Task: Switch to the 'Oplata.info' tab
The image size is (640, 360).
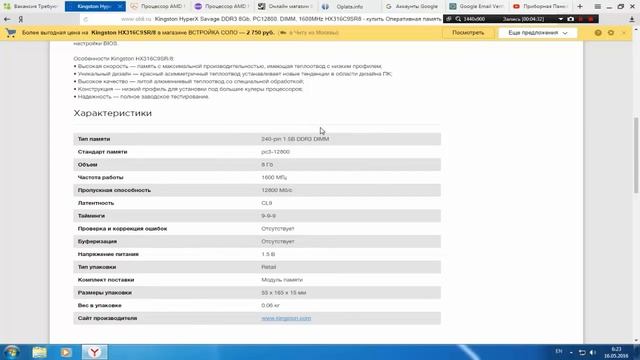Action: 350,6
